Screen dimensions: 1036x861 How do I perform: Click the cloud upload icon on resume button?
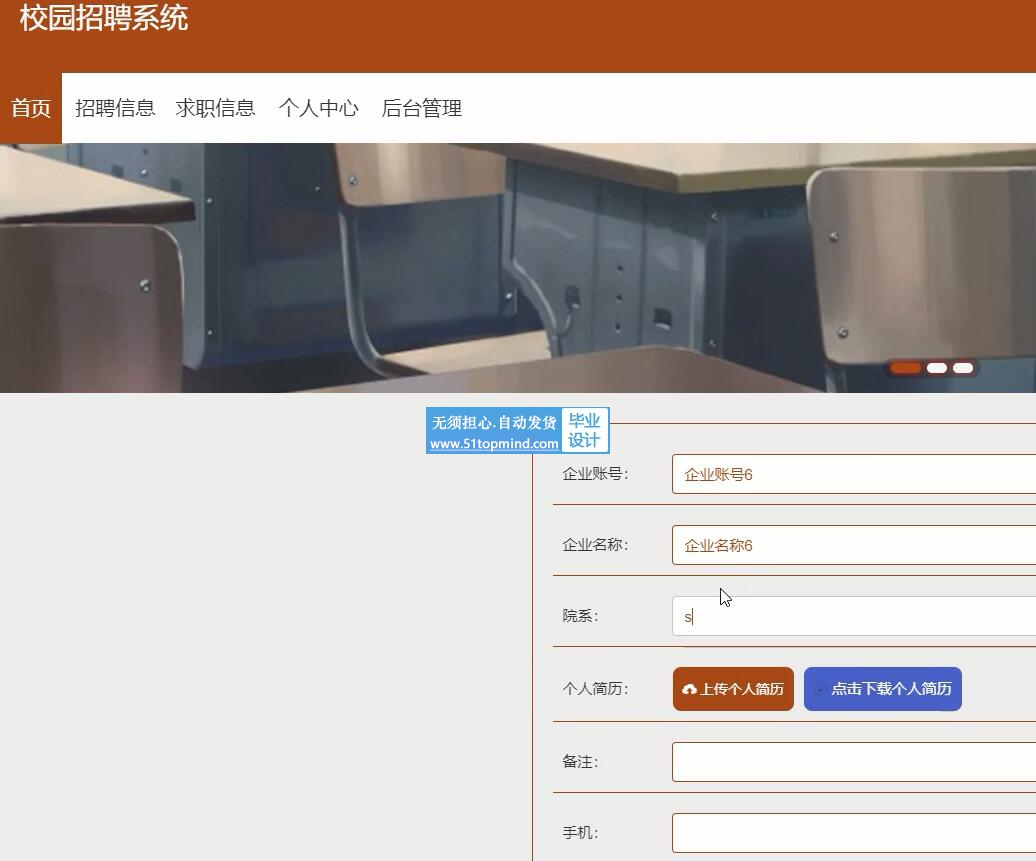(x=689, y=689)
